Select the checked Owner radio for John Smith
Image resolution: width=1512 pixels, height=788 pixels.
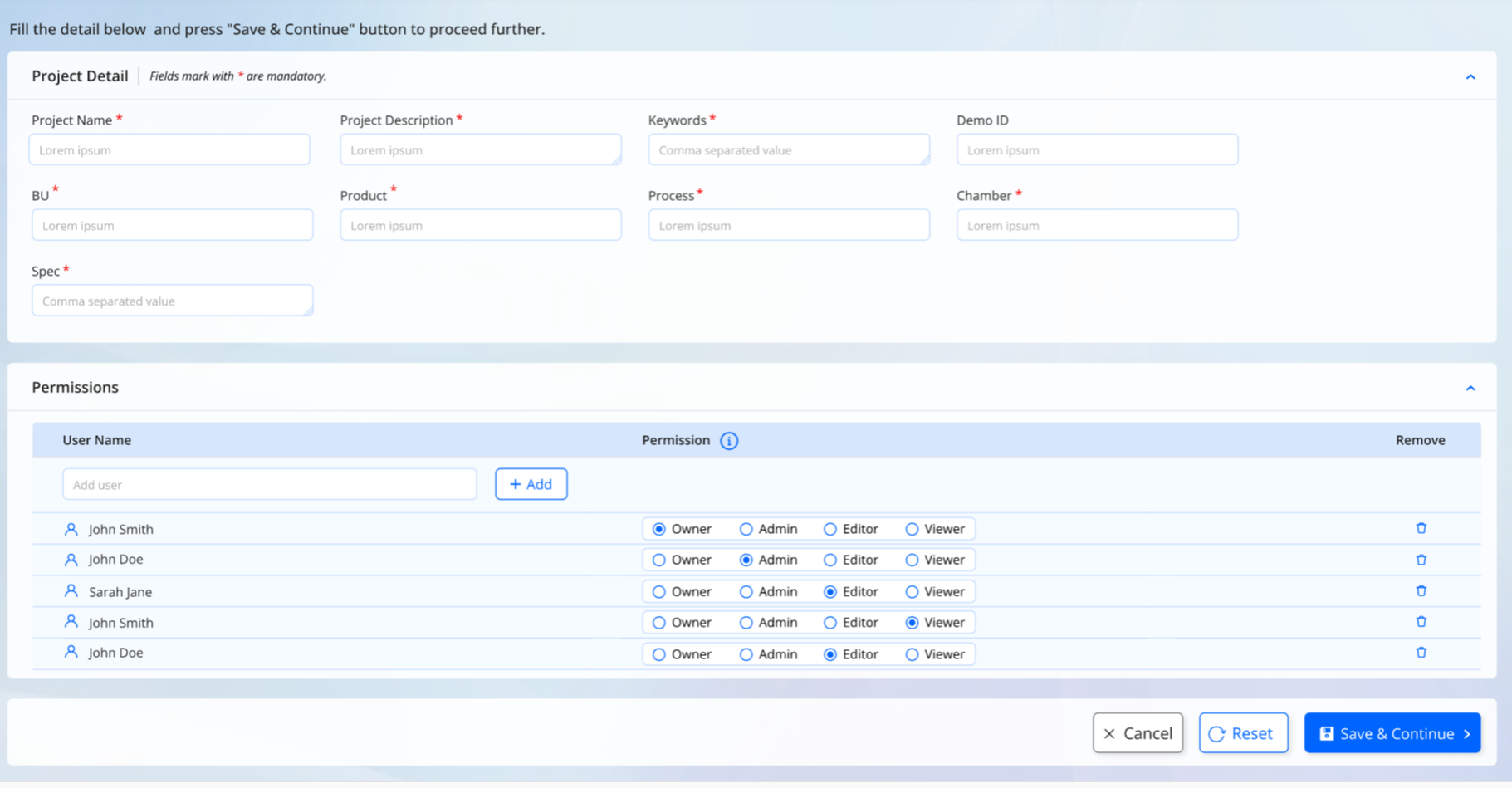click(x=659, y=529)
